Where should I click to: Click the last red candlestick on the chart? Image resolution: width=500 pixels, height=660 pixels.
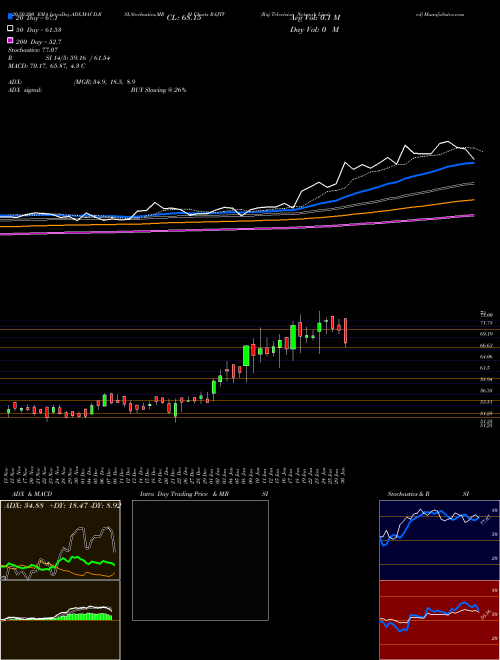pos(346,331)
